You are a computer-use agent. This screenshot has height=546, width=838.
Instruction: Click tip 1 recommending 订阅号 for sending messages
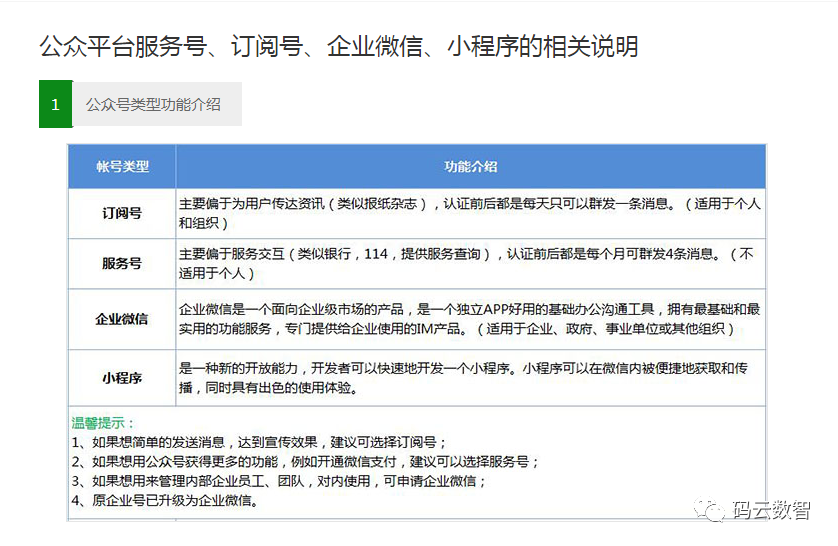pos(259,442)
